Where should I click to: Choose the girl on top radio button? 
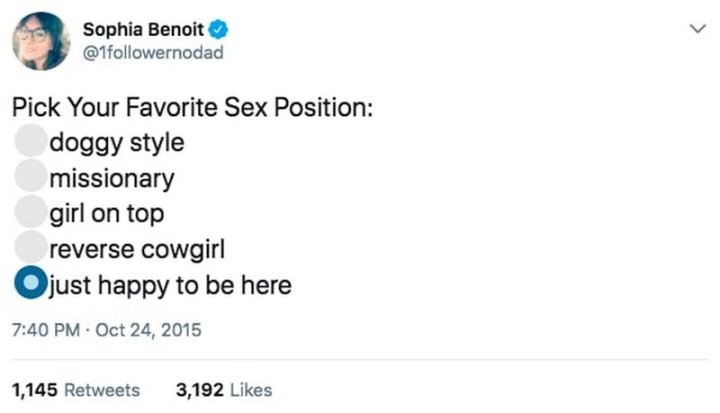pos(31,214)
